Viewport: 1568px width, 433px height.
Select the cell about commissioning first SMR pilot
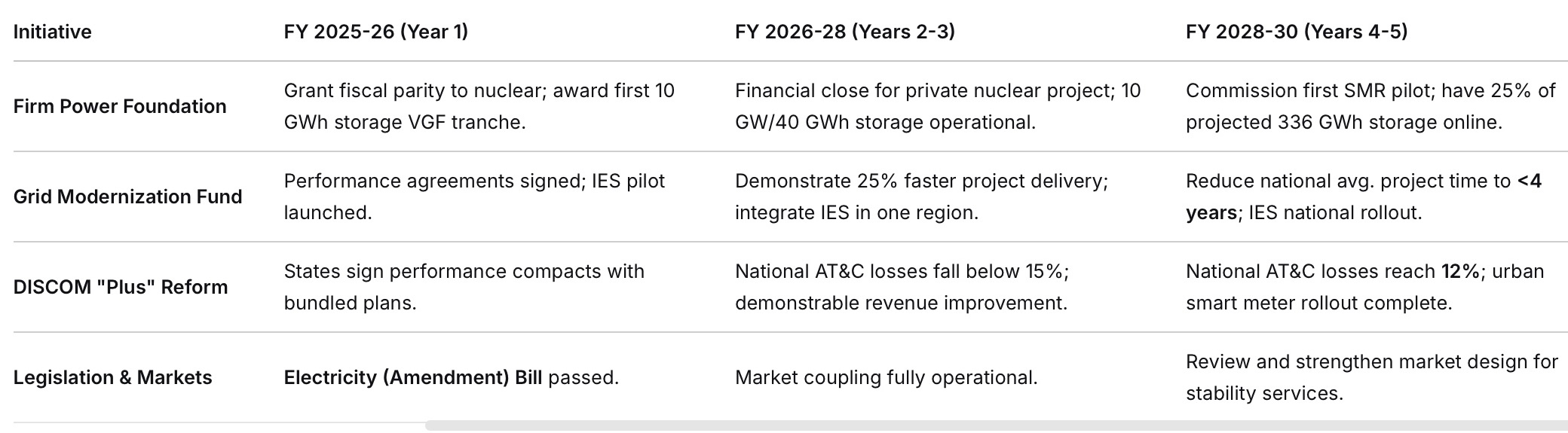1370,106
